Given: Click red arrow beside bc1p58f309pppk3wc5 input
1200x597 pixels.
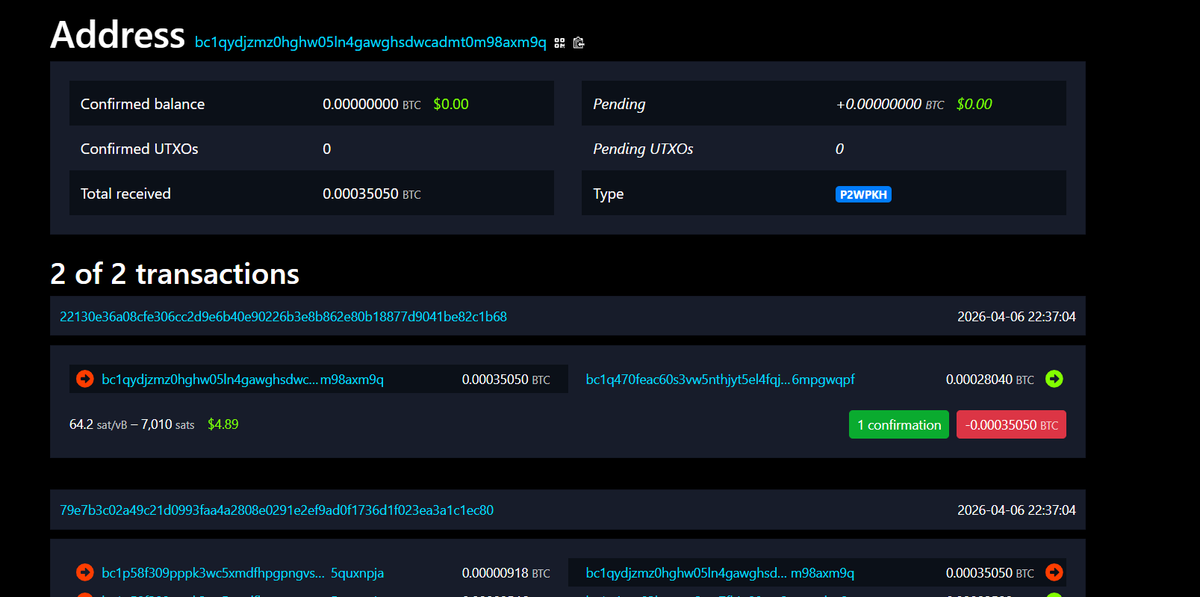Looking at the screenshot, I should (85, 573).
